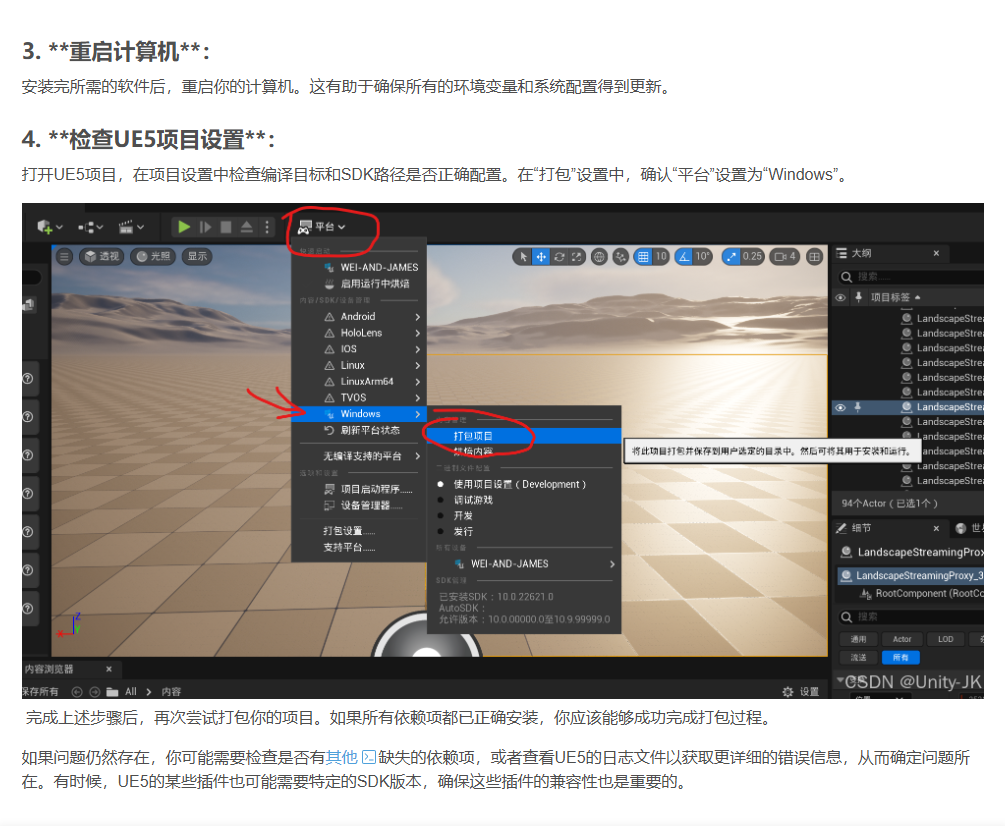Open 支持平台 menu entry
This screenshot has width=1005, height=832.
(x=359, y=547)
